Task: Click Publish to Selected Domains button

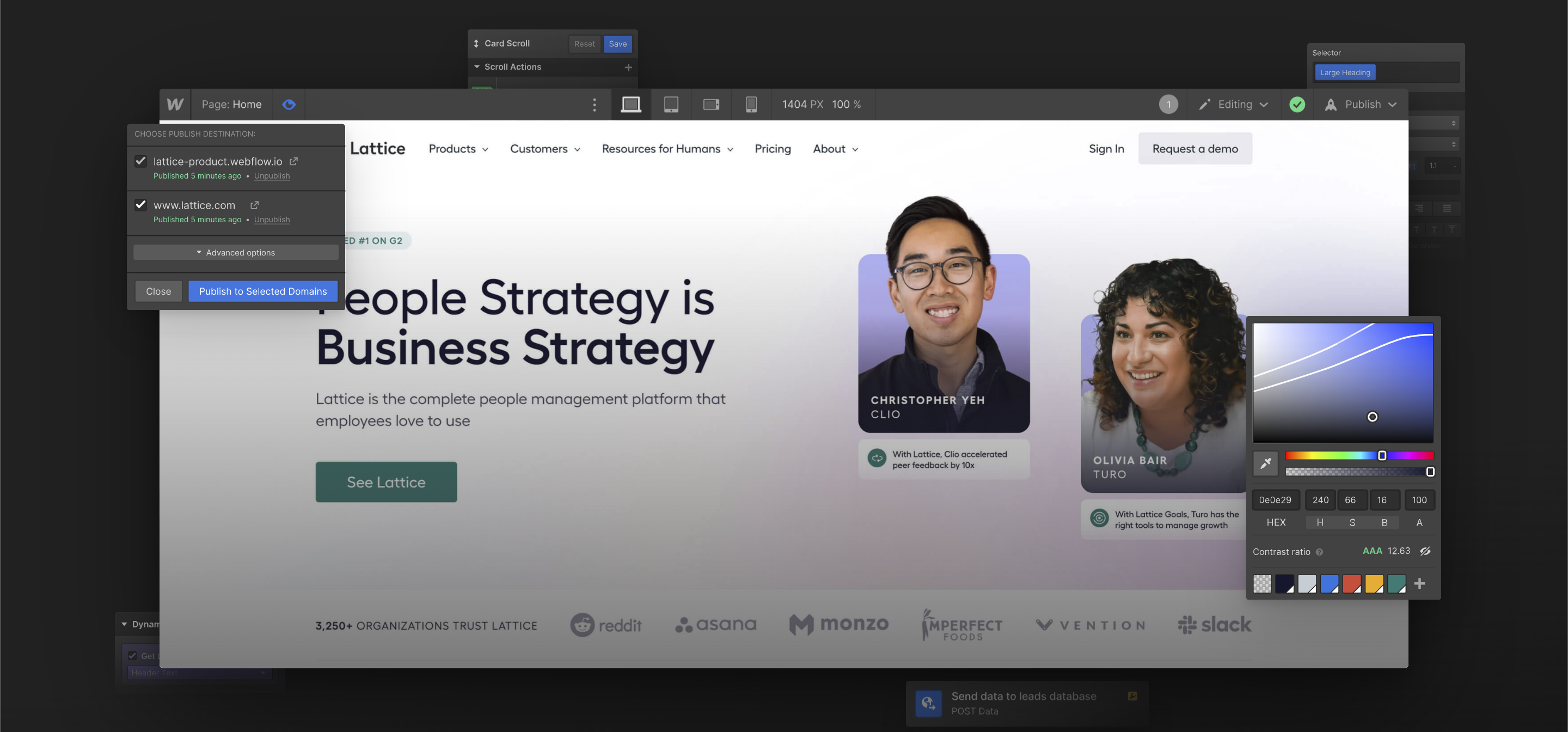Action: pyautogui.click(x=263, y=291)
